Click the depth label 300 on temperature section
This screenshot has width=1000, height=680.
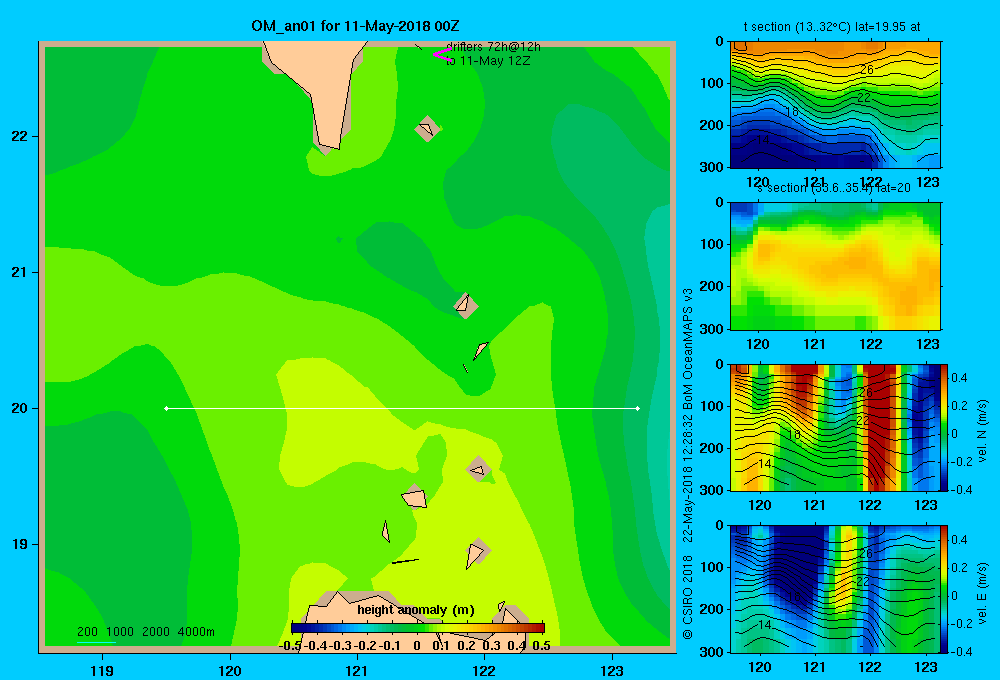712,167
